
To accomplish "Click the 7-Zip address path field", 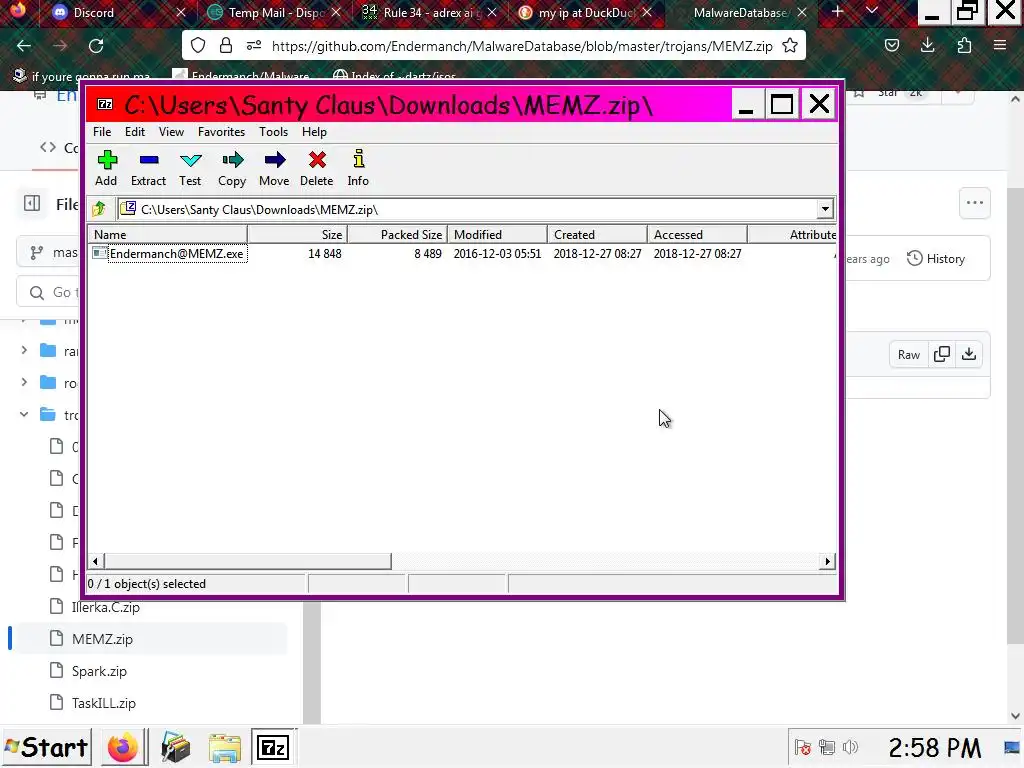I will [x=467, y=209].
